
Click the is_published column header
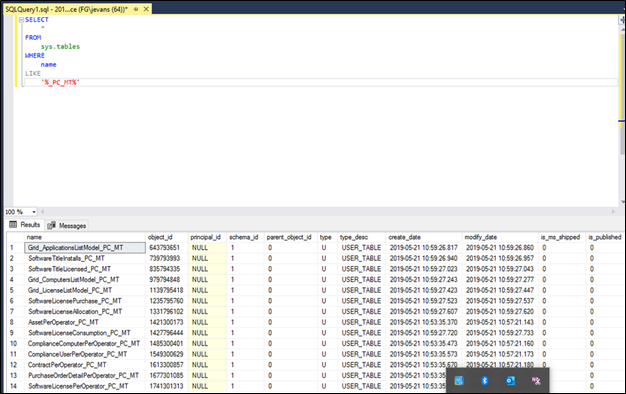coord(604,237)
